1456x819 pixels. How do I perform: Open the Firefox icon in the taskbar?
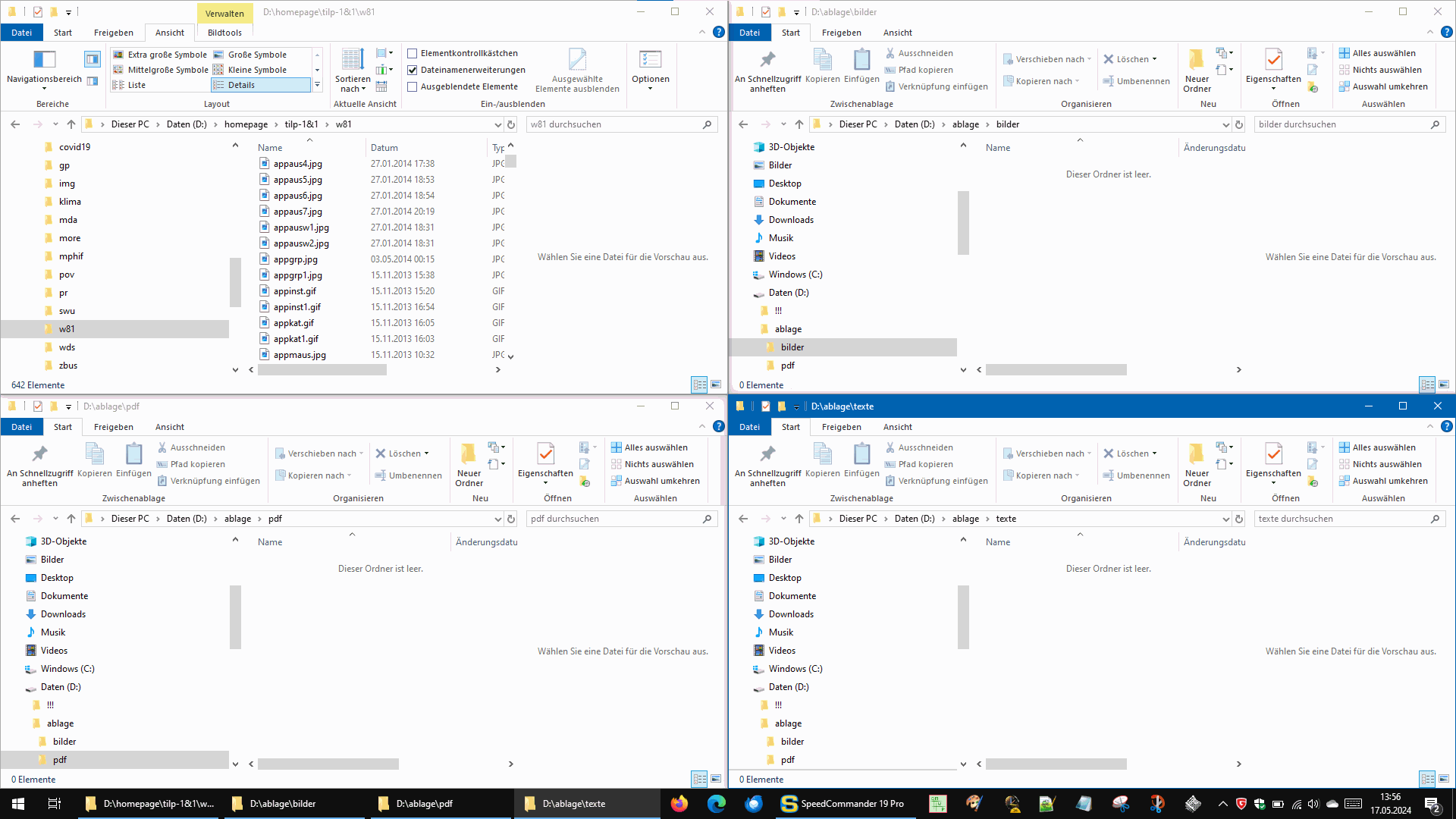pyautogui.click(x=679, y=804)
